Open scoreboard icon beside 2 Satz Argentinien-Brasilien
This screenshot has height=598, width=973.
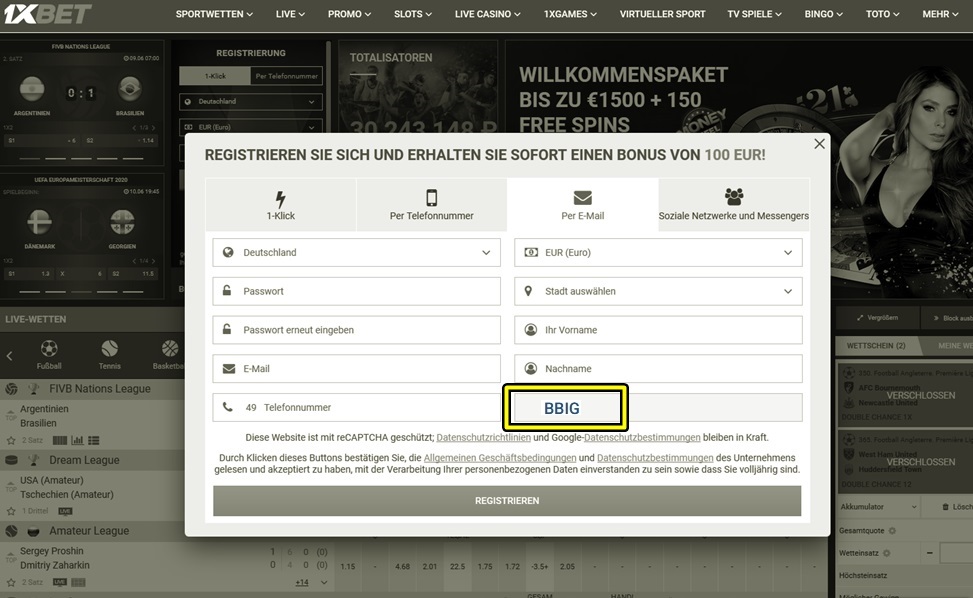[x=60, y=440]
